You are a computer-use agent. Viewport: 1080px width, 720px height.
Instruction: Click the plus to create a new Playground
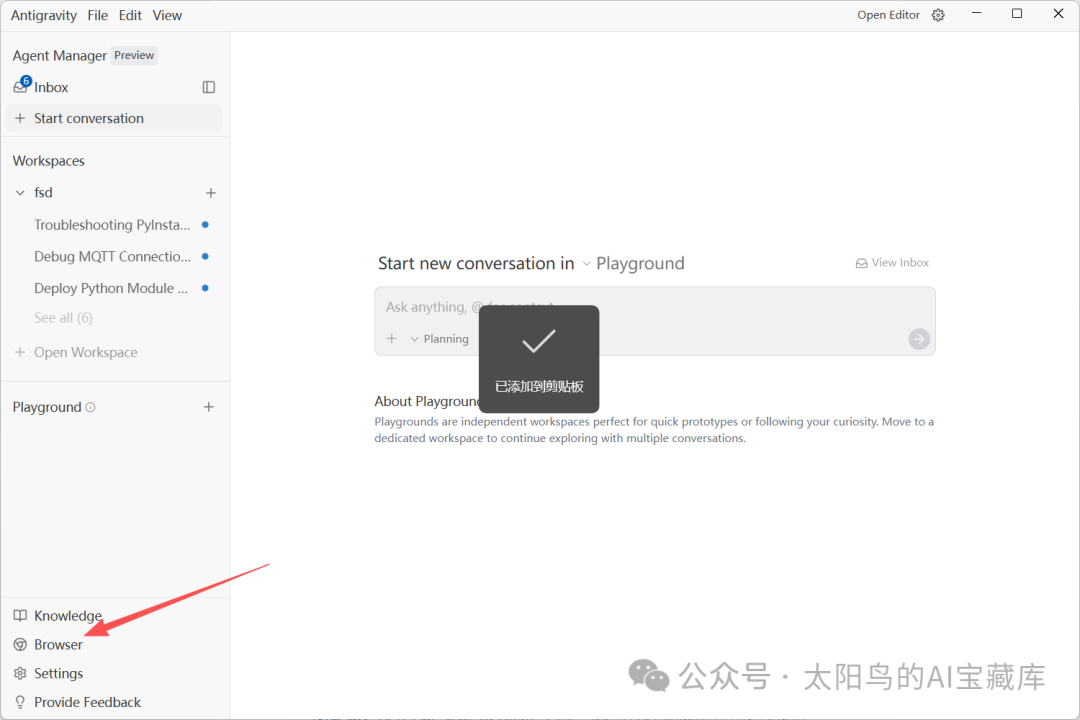[x=208, y=407]
